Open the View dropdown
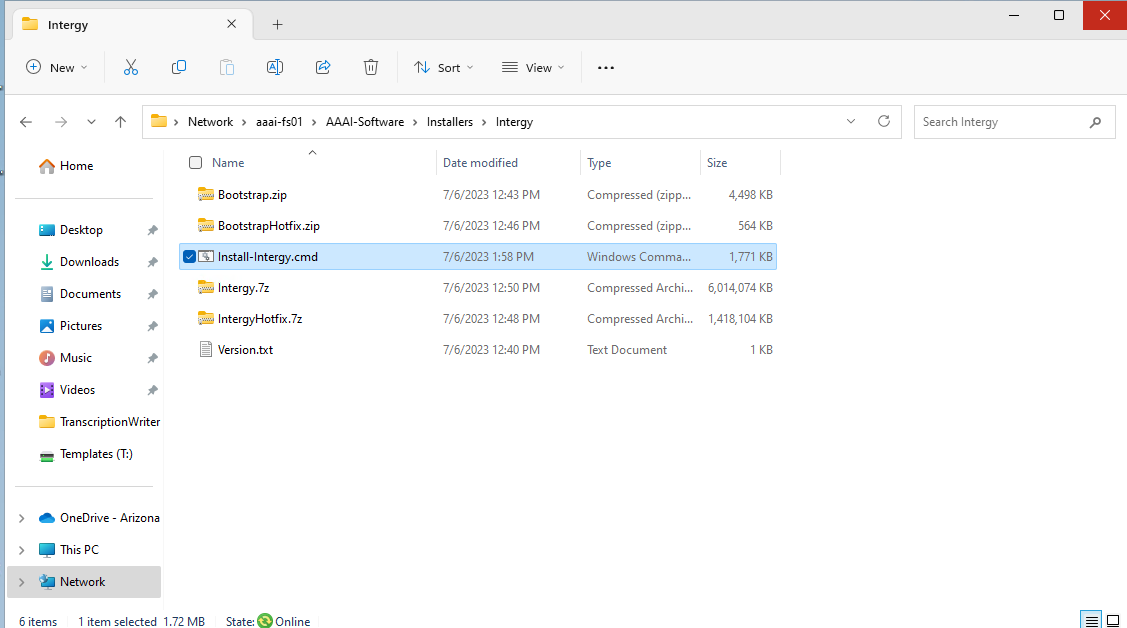The width and height of the screenshot is (1127, 628). (x=533, y=68)
